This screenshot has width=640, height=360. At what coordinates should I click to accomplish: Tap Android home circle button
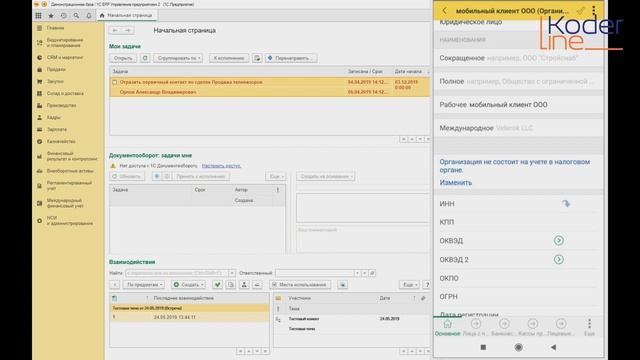518,347
